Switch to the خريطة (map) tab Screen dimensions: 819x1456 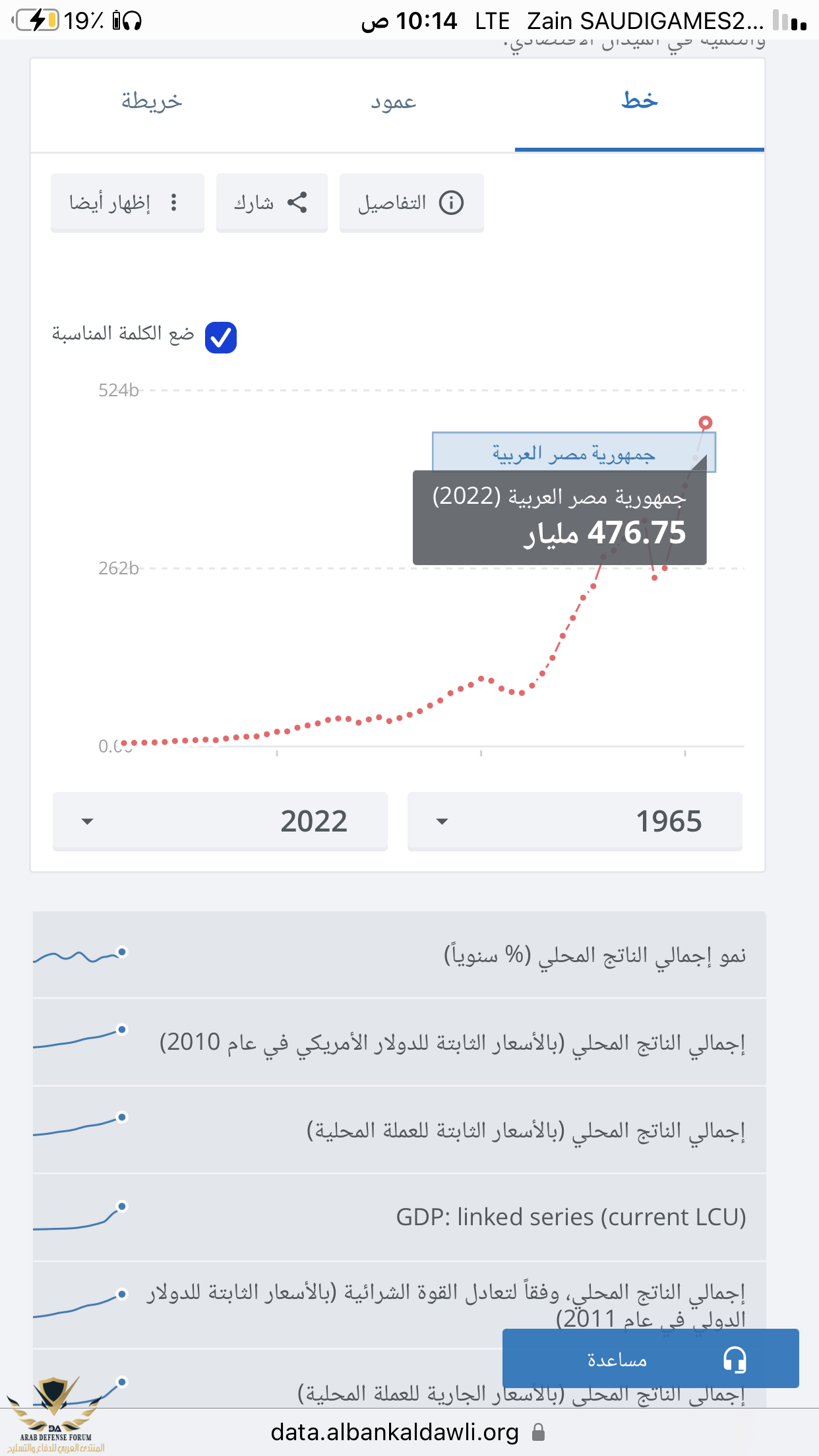152,102
